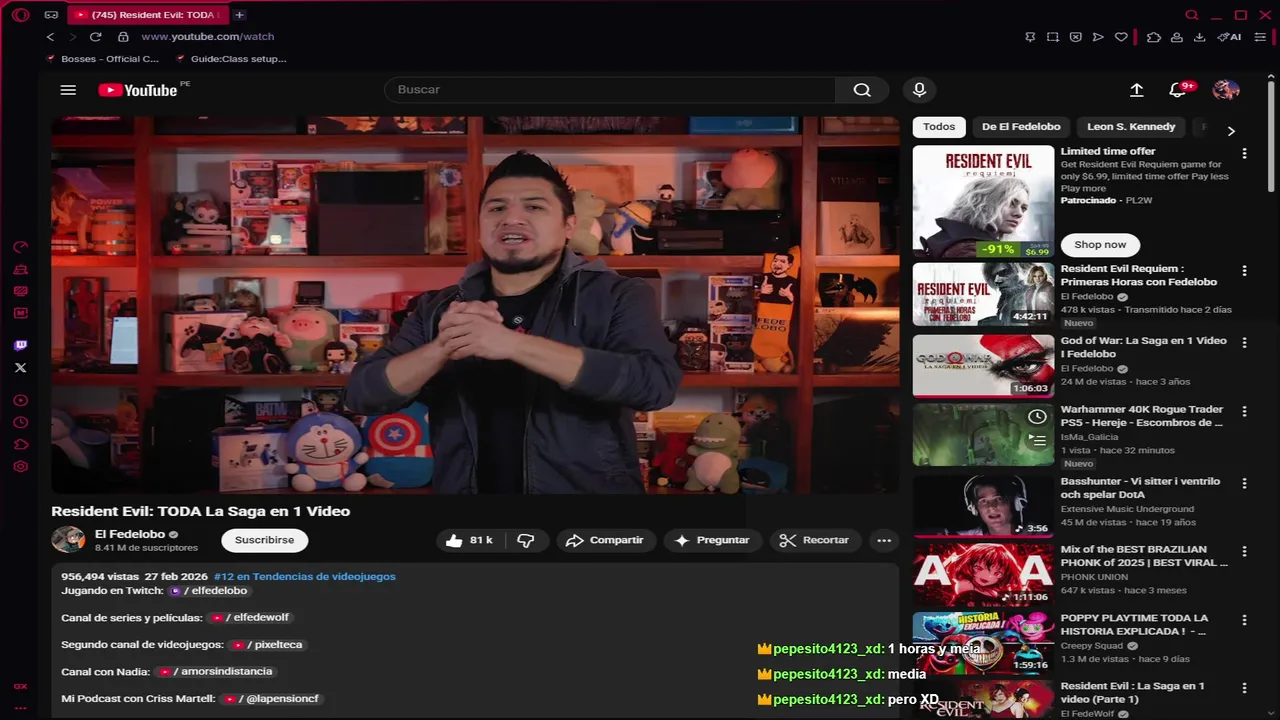Open browser extensions puzzle icon
The width and height of the screenshot is (1280, 720).
tap(1153, 37)
